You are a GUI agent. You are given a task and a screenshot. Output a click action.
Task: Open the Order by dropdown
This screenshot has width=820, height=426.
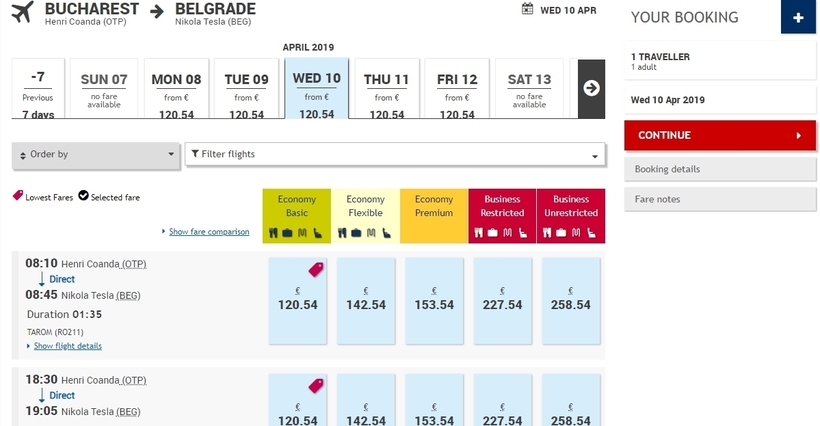96,155
